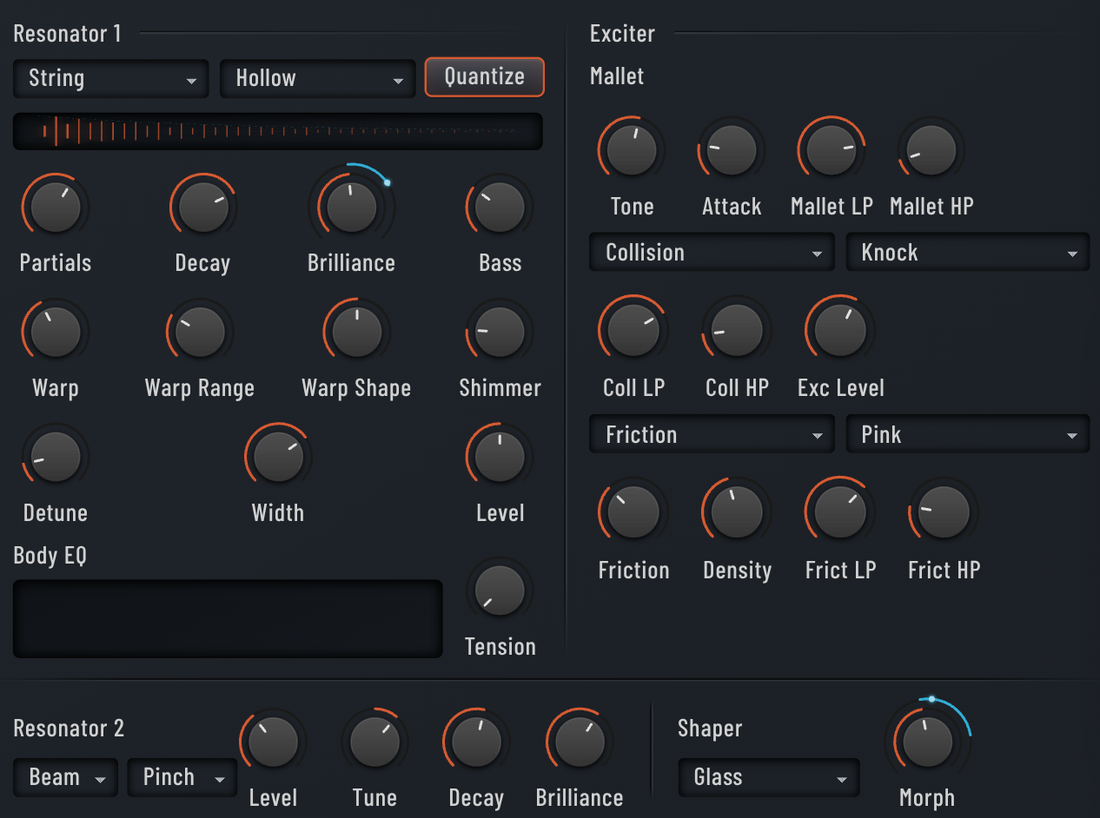Click the Body EQ label
Screen dimensions: 1100x818
[x=50, y=556]
